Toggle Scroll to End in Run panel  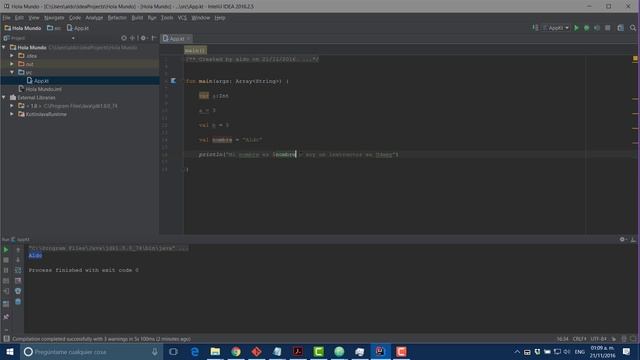click(x=18, y=281)
